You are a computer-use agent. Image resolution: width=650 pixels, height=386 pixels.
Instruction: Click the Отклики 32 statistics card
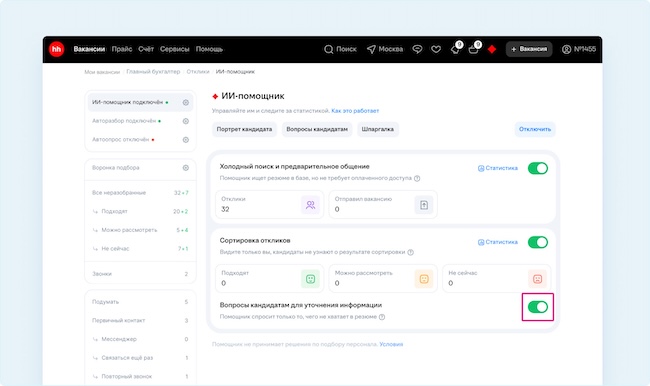tap(269, 204)
